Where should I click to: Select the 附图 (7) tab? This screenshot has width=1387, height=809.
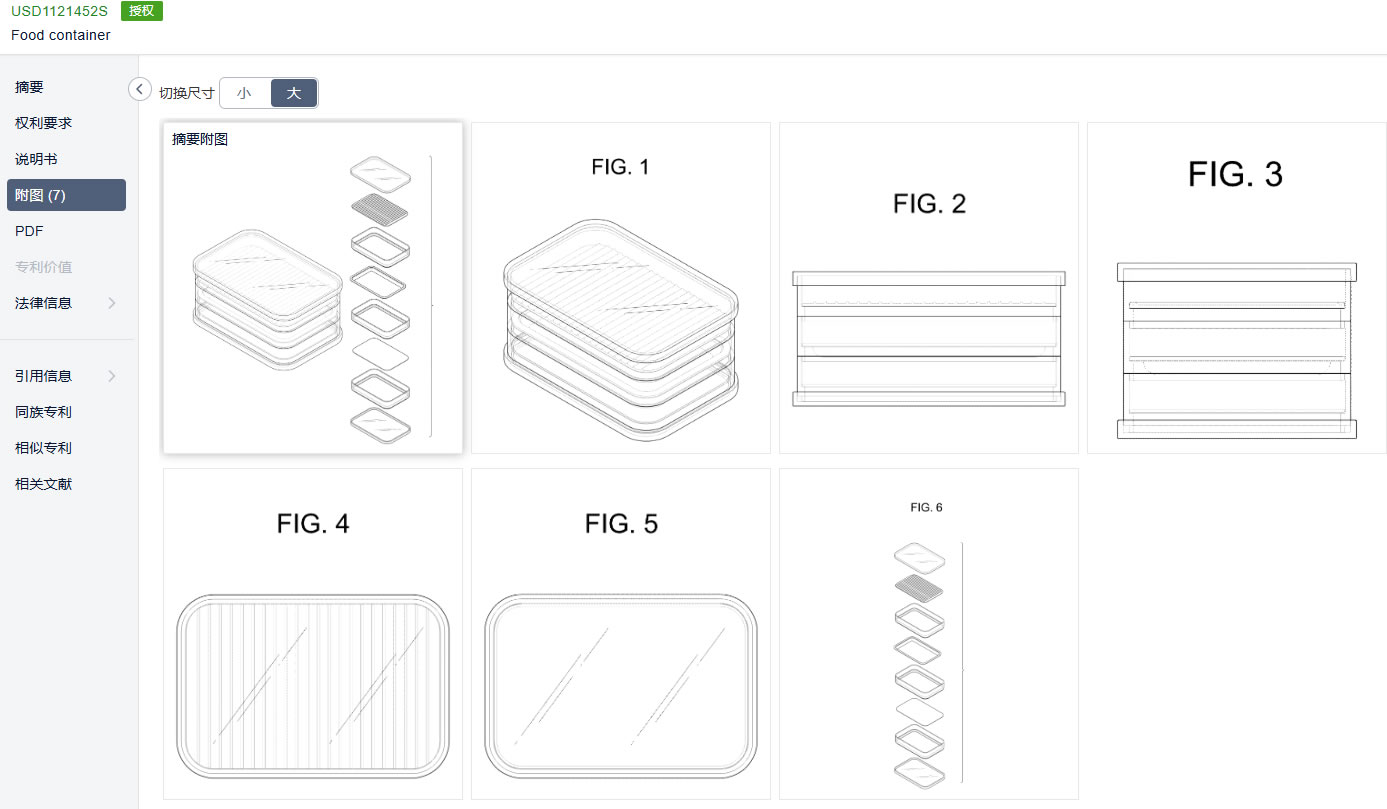[x=66, y=195]
